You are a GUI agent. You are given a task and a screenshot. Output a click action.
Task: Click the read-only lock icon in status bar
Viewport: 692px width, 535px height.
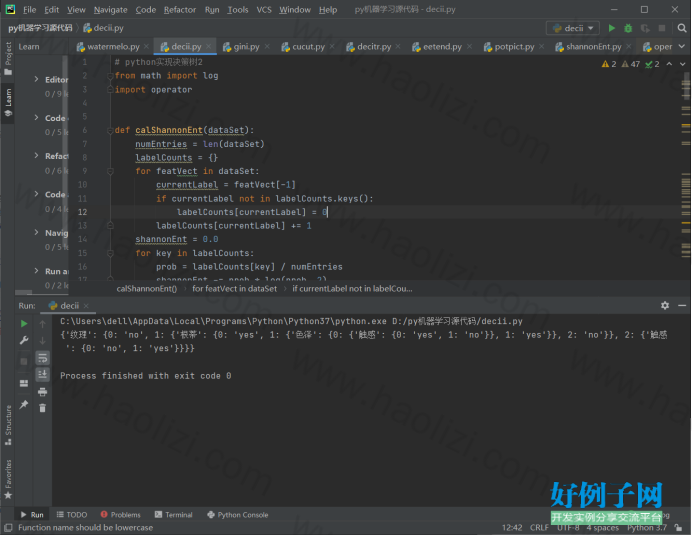click(x=678, y=527)
